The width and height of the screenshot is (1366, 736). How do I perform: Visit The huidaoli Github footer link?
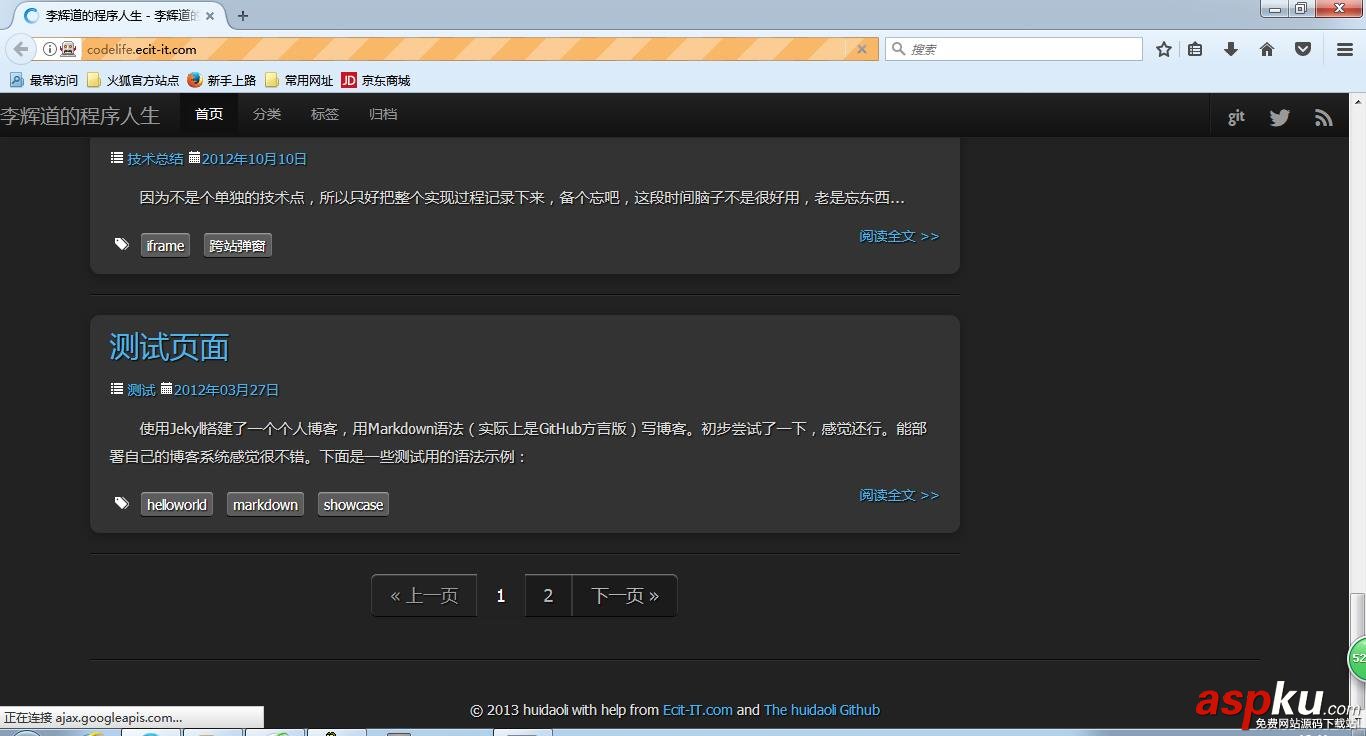(821, 710)
